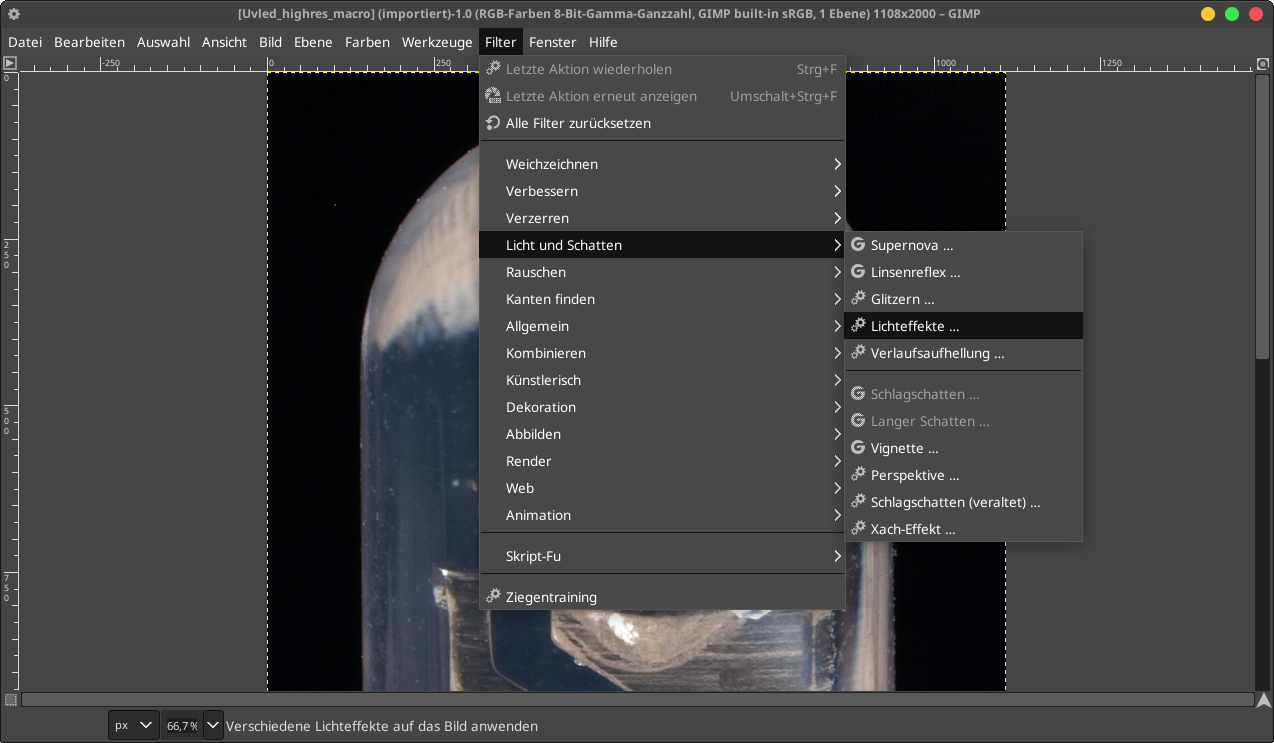Open px unit dropdown
The image size is (1274, 743).
(x=134, y=725)
